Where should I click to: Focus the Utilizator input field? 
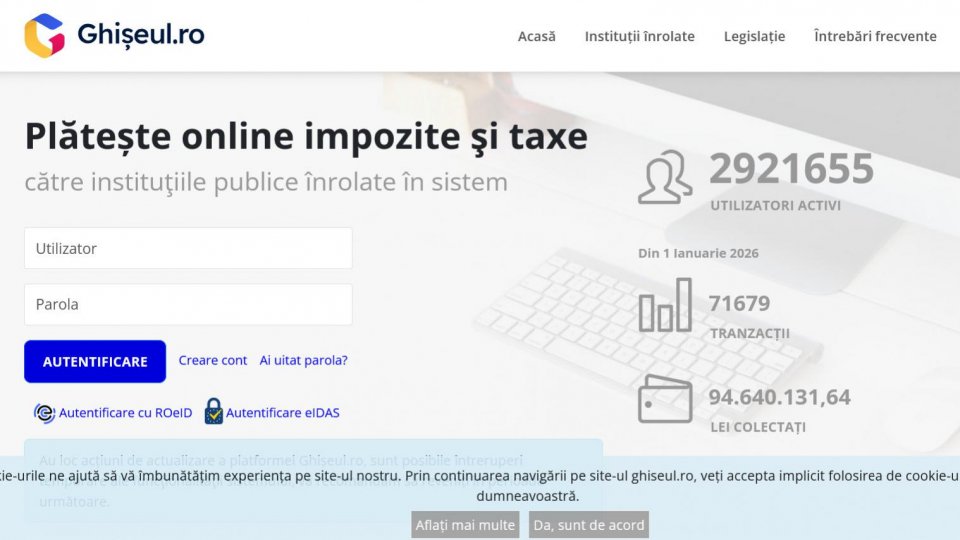tap(188, 248)
